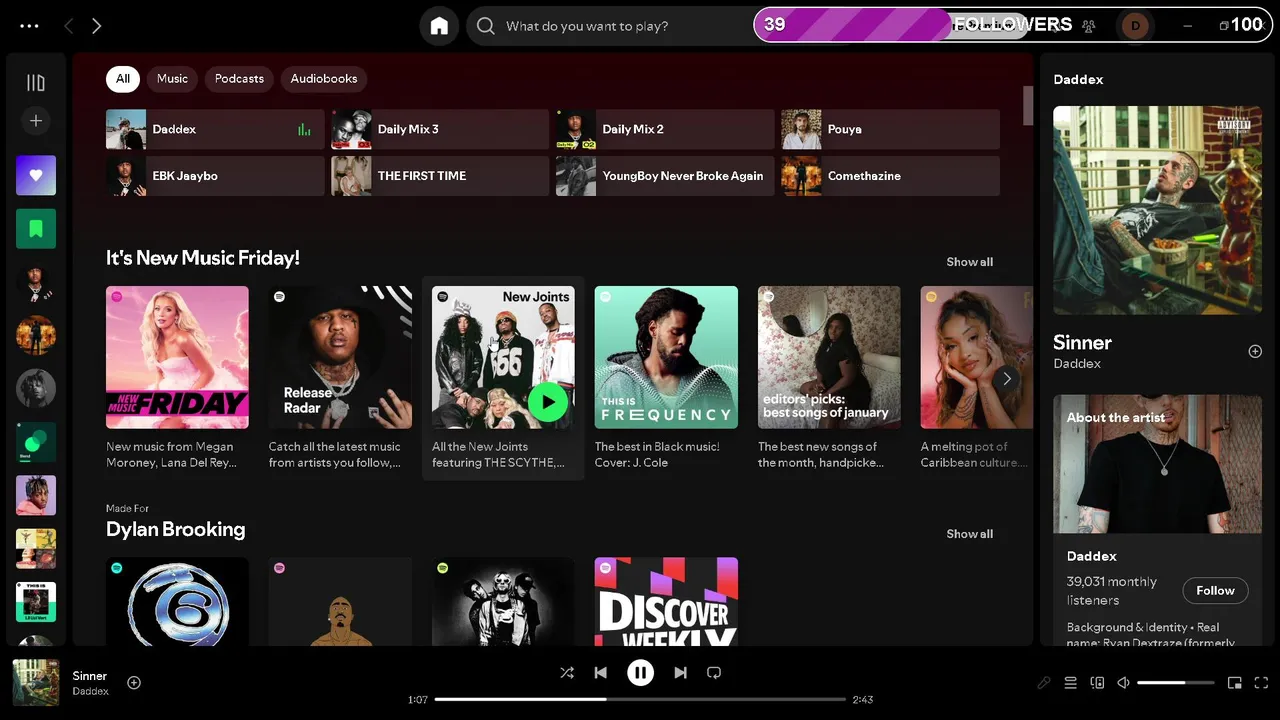Show all for It's New Music Friday

pos(969,262)
